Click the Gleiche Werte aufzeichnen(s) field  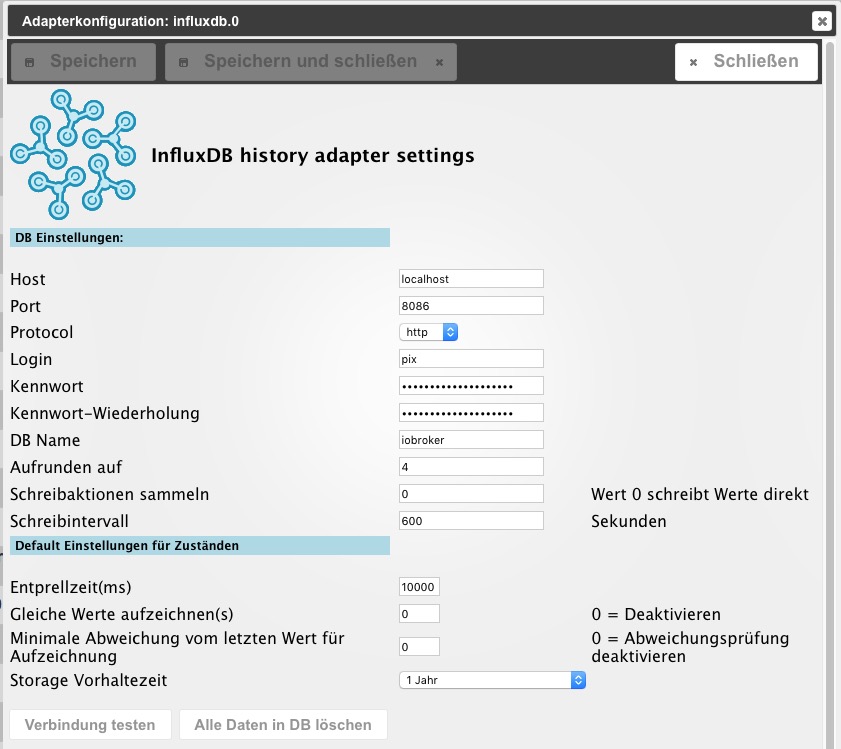coord(419,613)
